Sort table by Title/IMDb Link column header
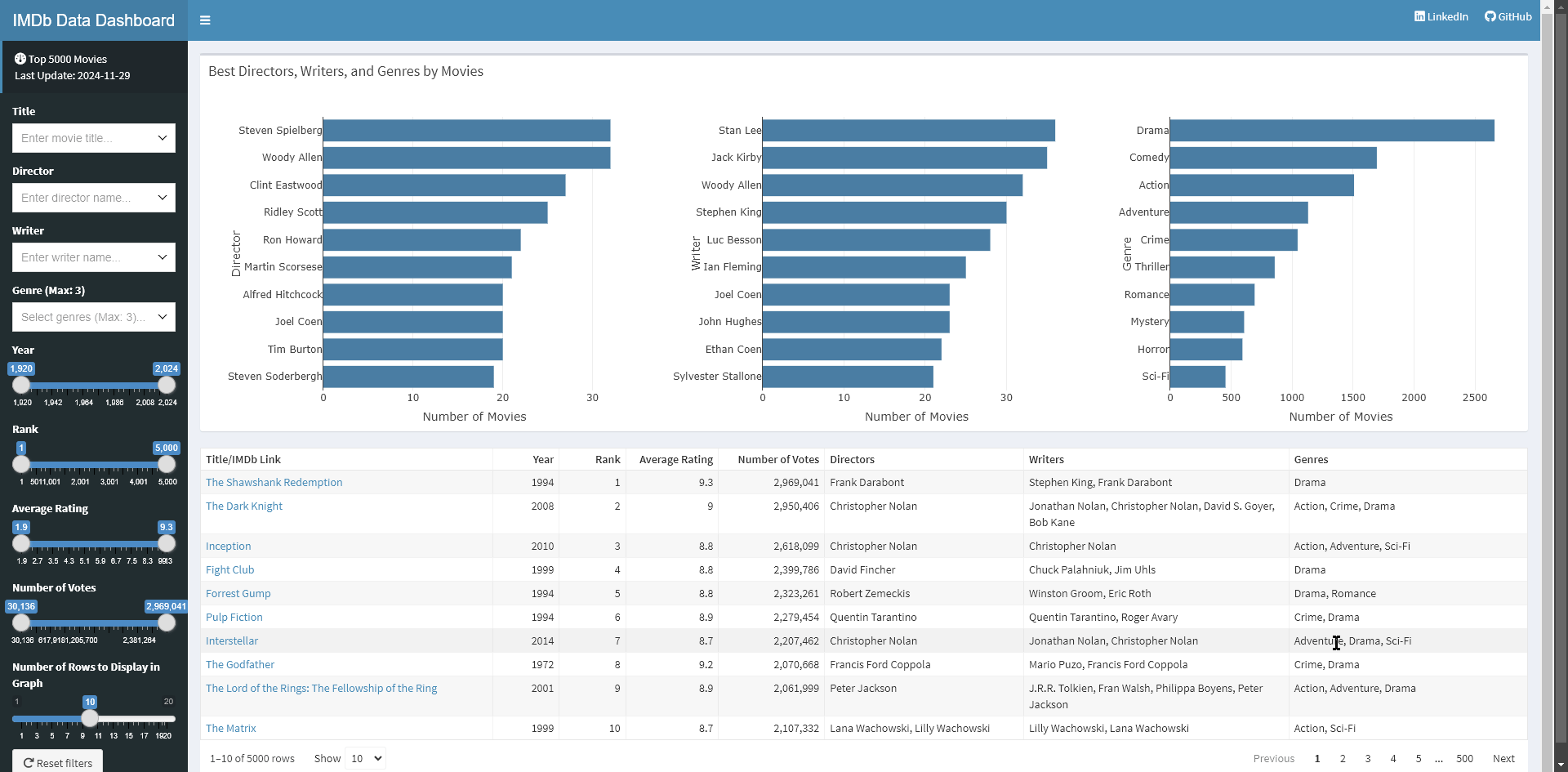The height and width of the screenshot is (772, 1568). [x=346, y=459]
